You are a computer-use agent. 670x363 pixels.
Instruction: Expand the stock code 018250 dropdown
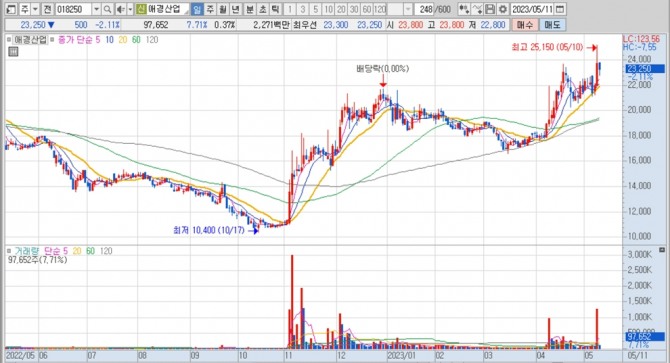click(x=97, y=9)
